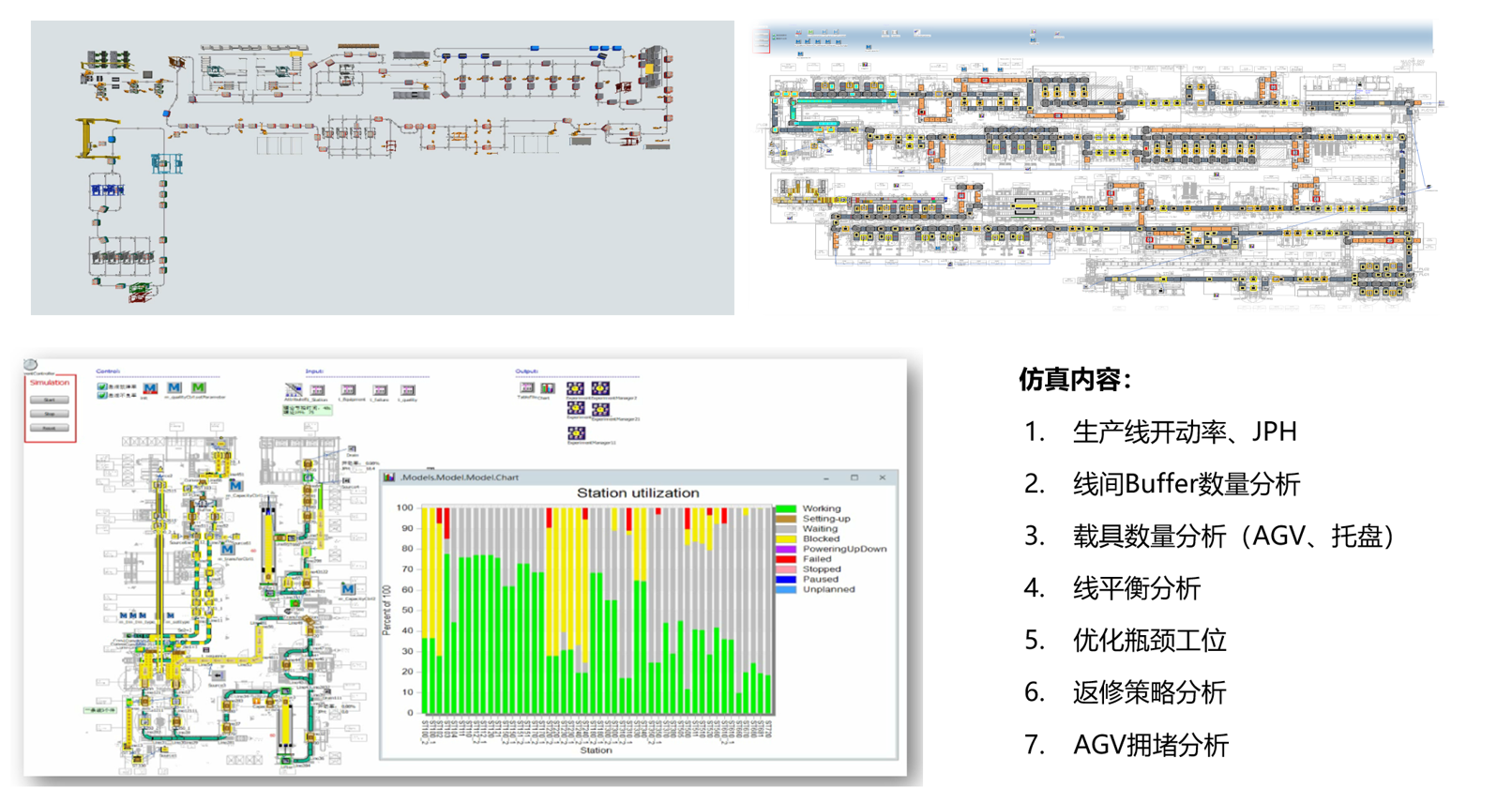The height and width of the screenshot is (803, 1512).
Task: Click the Reset simulation button
Action: point(50,428)
